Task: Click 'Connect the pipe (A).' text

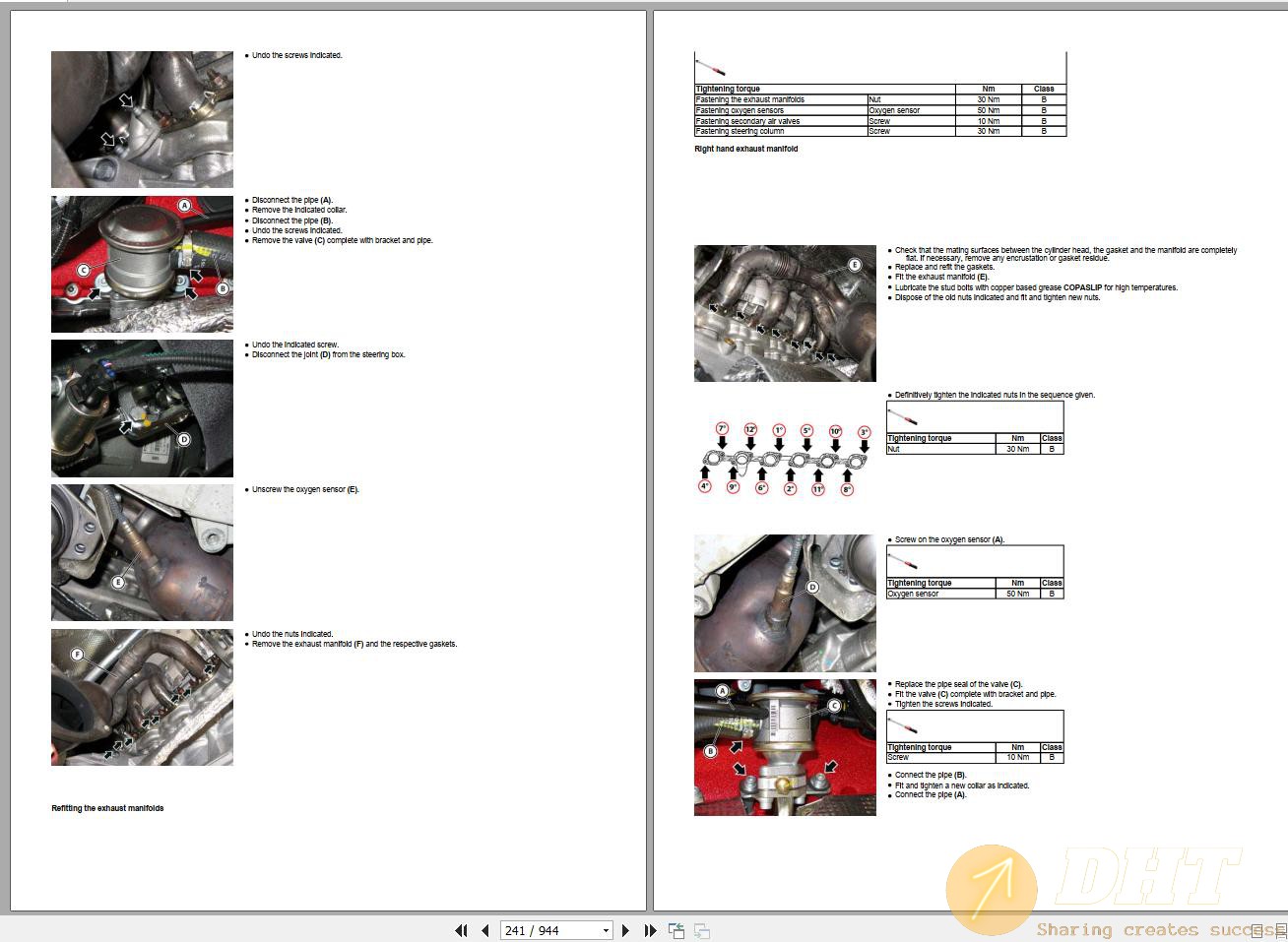Action: coord(931,794)
